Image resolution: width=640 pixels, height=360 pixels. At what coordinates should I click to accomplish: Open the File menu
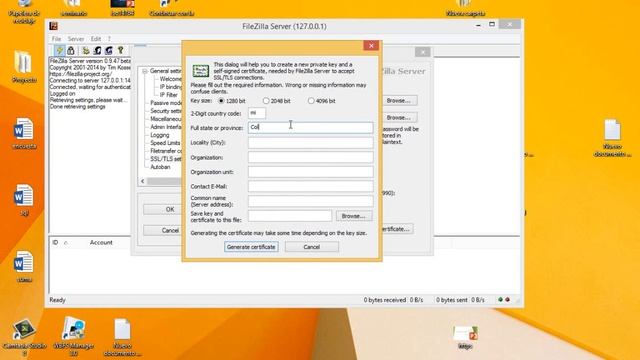tap(56, 39)
